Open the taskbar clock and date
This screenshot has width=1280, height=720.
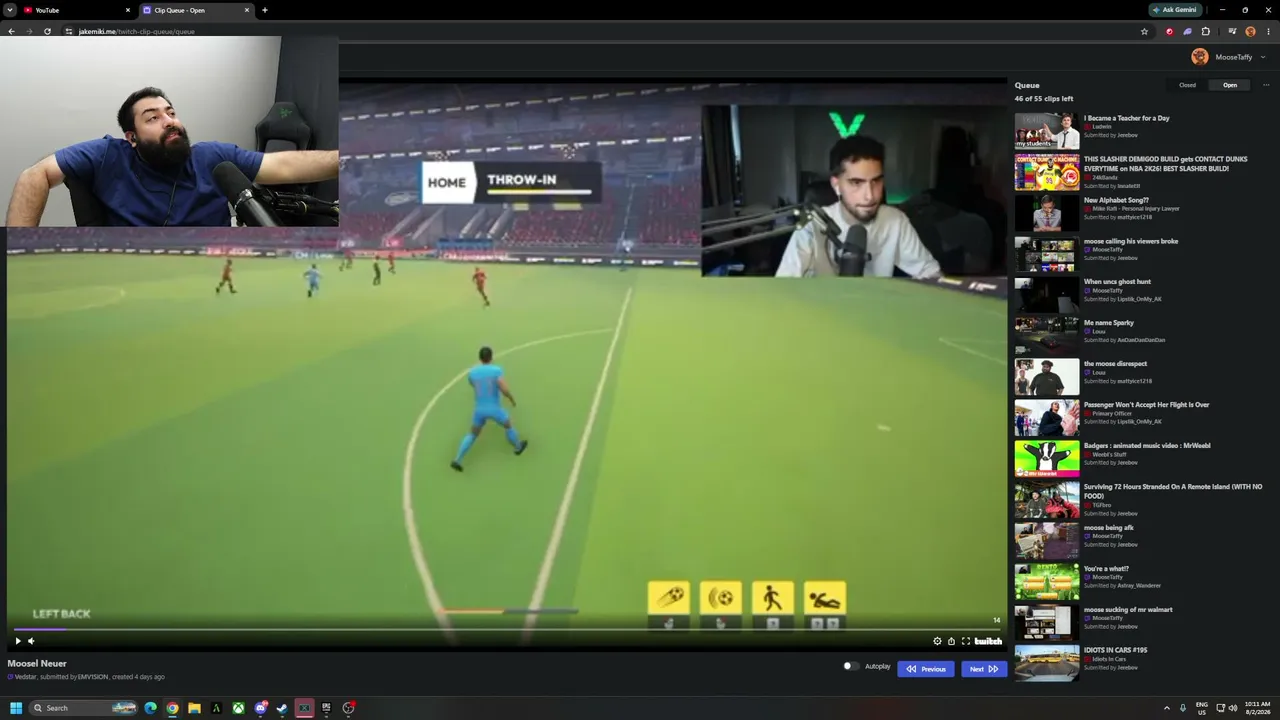(1258, 708)
